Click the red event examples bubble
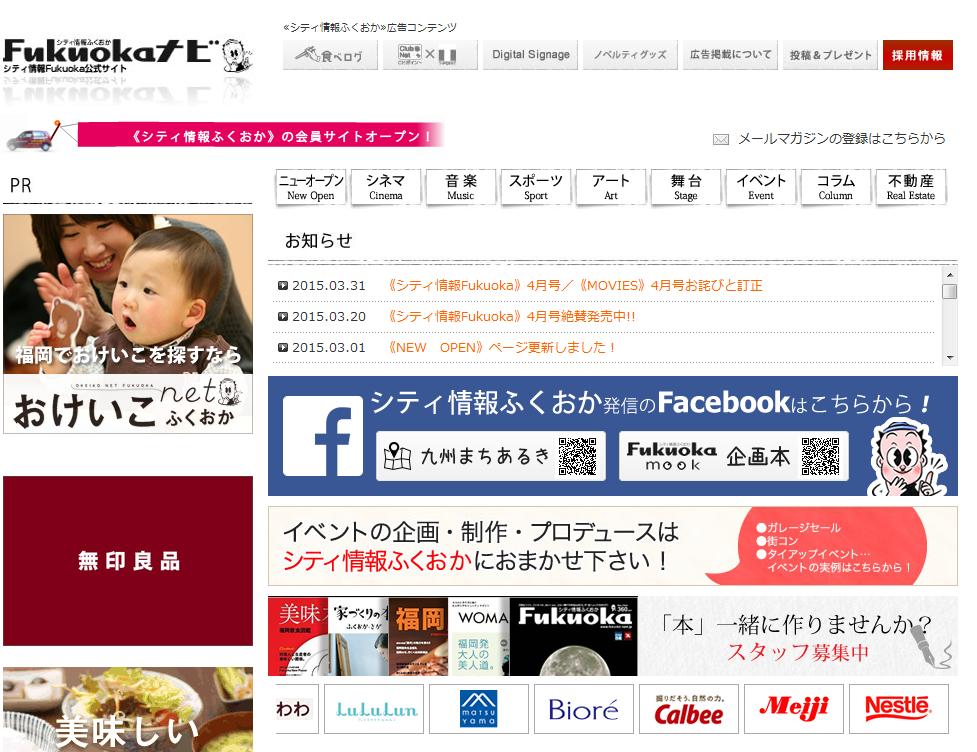The image size is (977, 752). 832,547
